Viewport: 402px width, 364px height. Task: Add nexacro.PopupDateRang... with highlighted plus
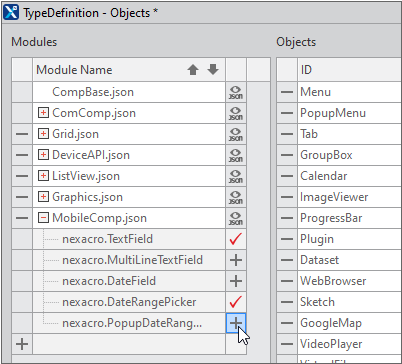(236, 323)
